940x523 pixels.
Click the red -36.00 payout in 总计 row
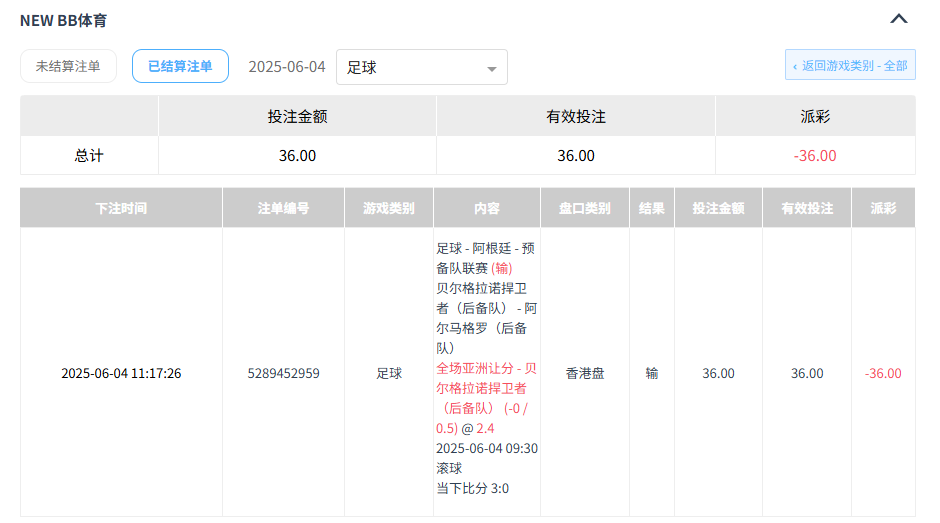pyautogui.click(x=815, y=156)
